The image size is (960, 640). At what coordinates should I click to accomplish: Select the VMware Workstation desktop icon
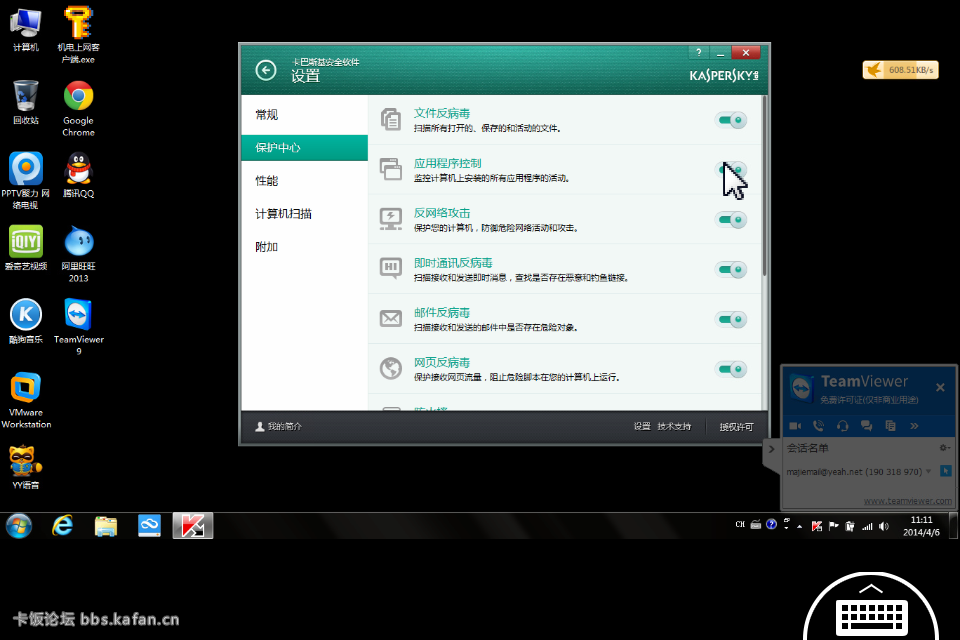tap(26, 400)
